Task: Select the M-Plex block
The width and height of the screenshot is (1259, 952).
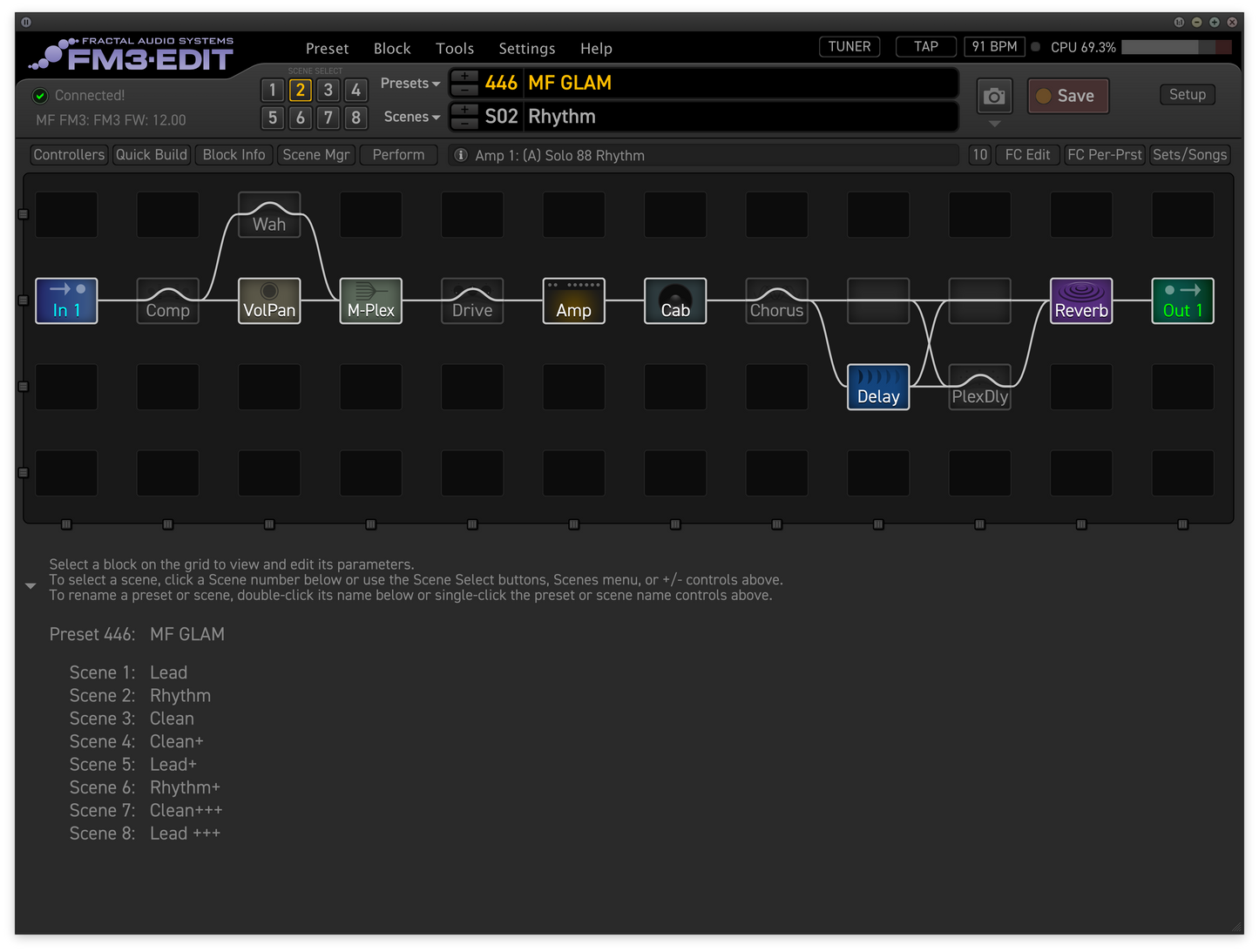Action: pyautogui.click(x=371, y=300)
